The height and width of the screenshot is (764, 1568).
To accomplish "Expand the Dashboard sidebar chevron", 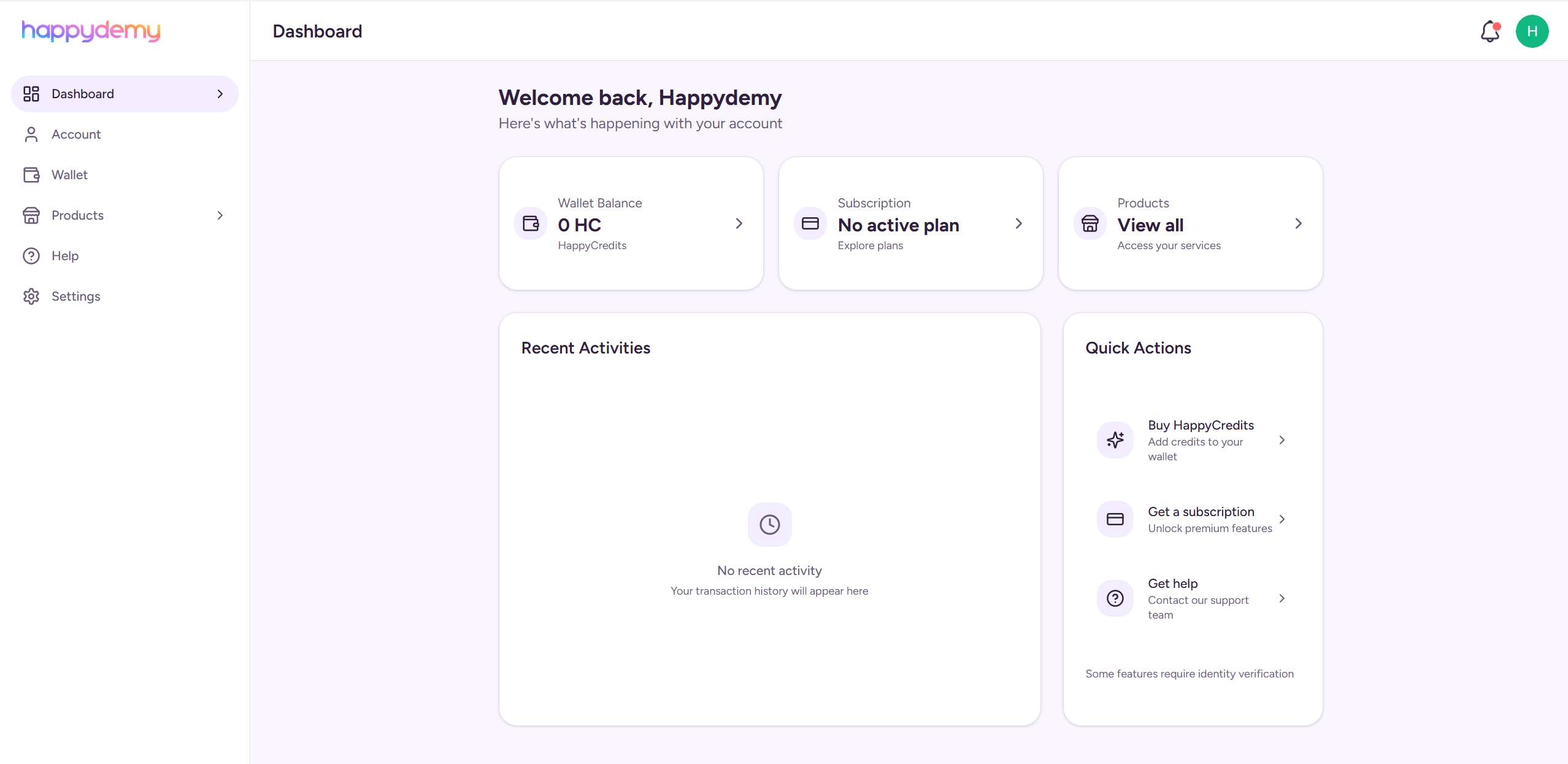I will point(220,94).
